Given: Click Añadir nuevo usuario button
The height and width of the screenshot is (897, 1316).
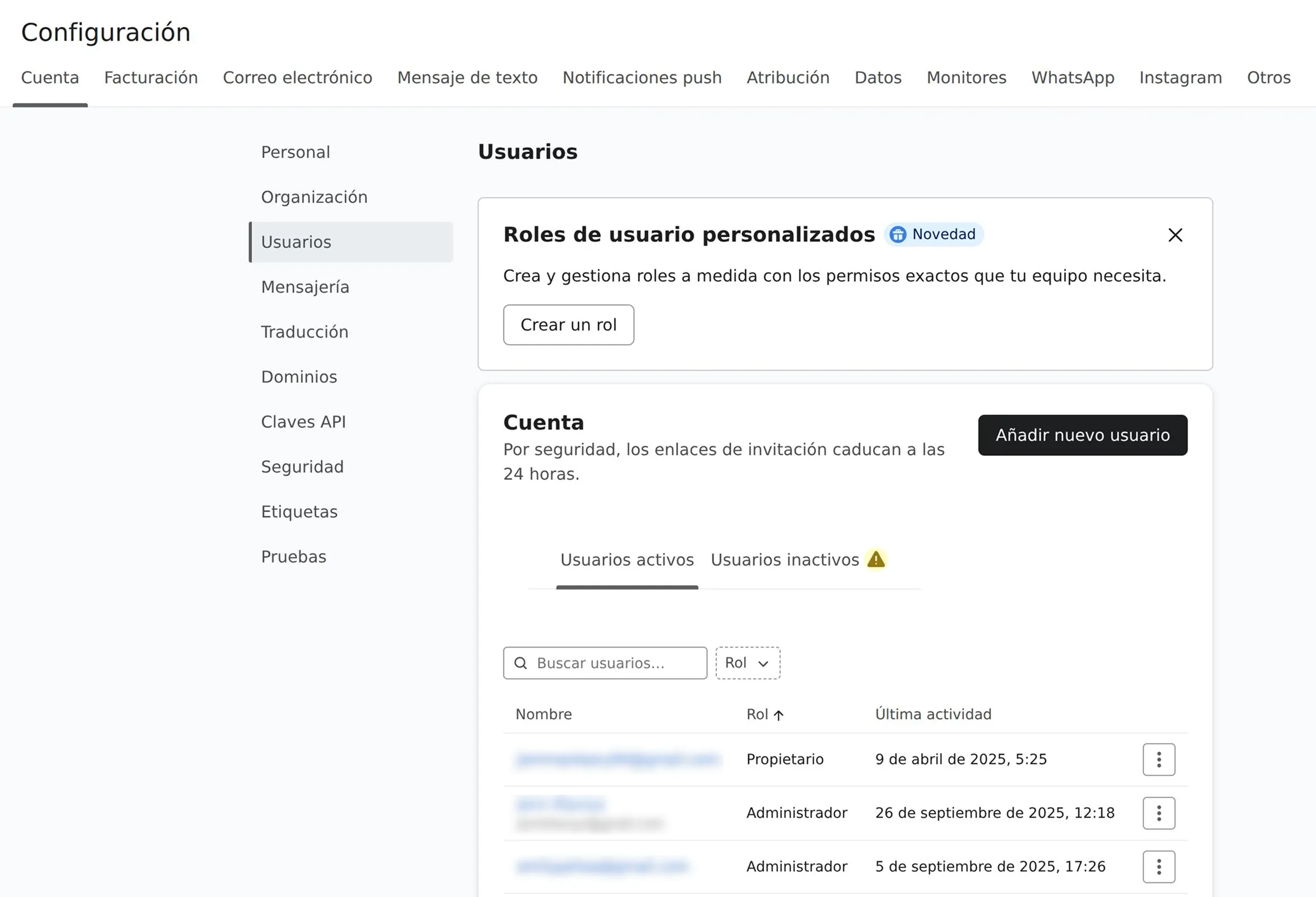Looking at the screenshot, I should pyautogui.click(x=1082, y=435).
